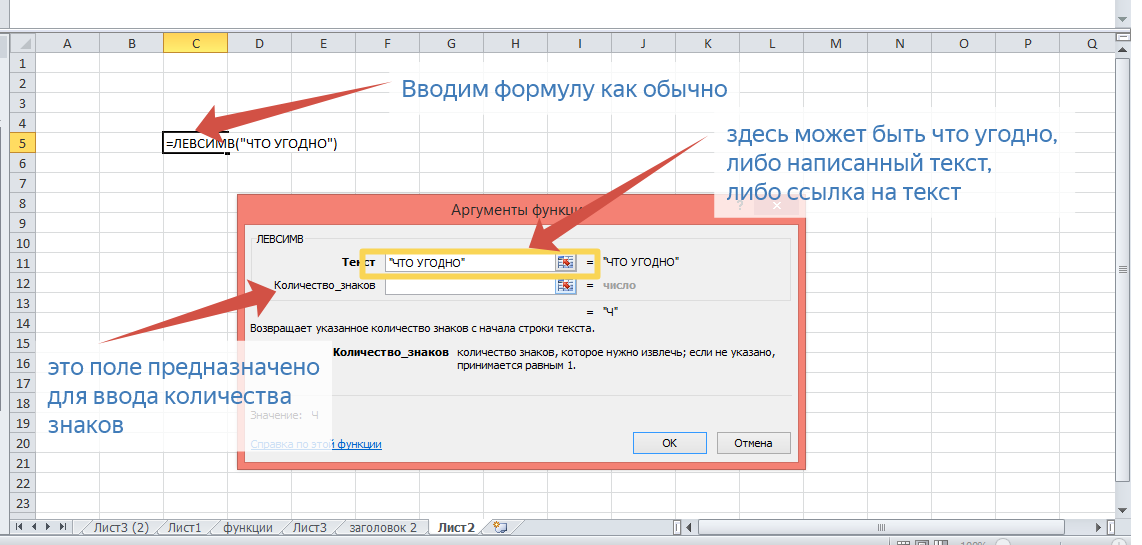Switch to sheet Лист1
This screenshot has width=1142, height=545.
click(x=184, y=528)
